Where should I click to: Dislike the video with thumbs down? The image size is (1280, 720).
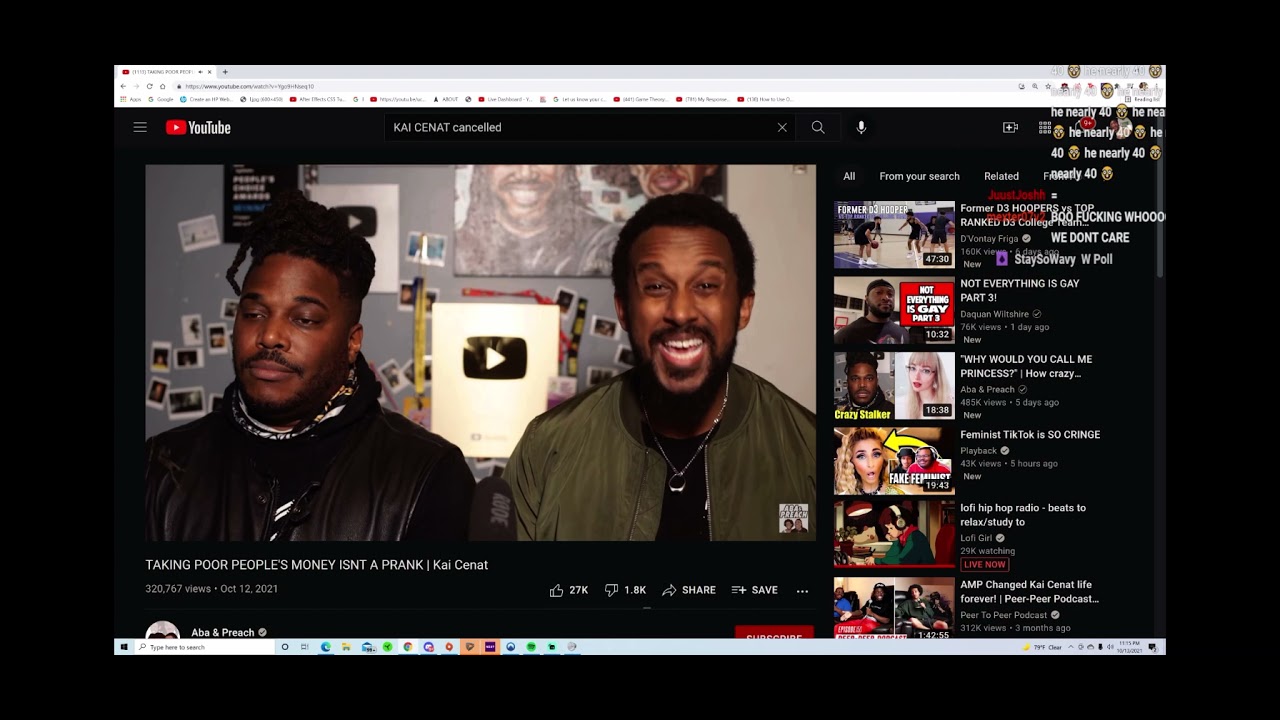(625, 590)
